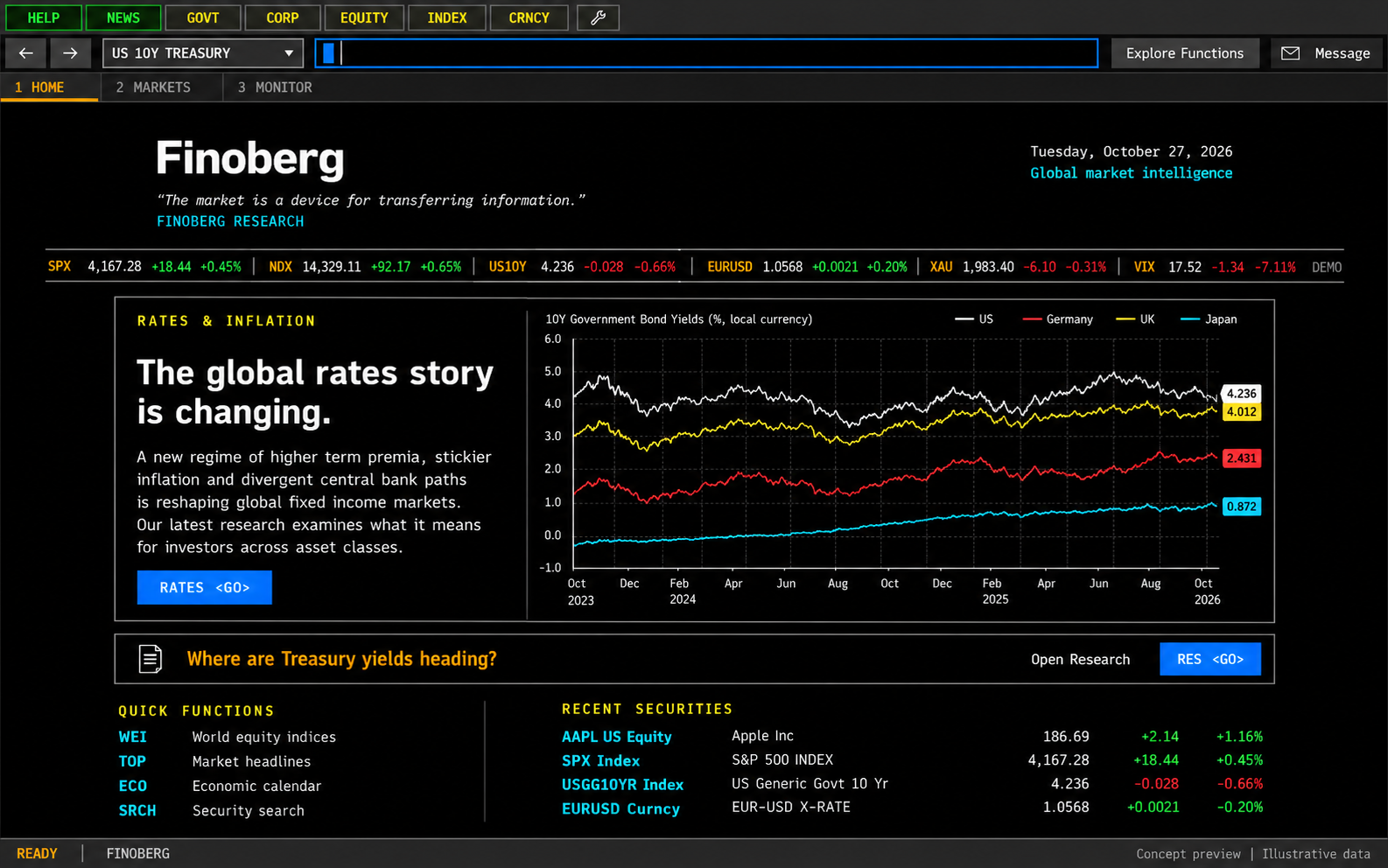The width and height of the screenshot is (1388, 868).
Task: Launch RES <GO> research button
Action: pyautogui.click(x=1210, y=659)
